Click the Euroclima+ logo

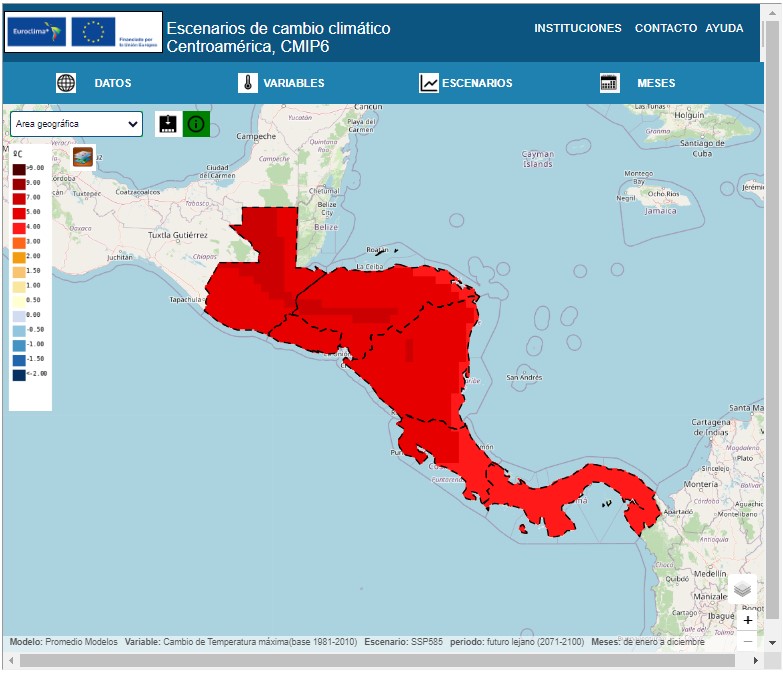[x=36, y=32]
